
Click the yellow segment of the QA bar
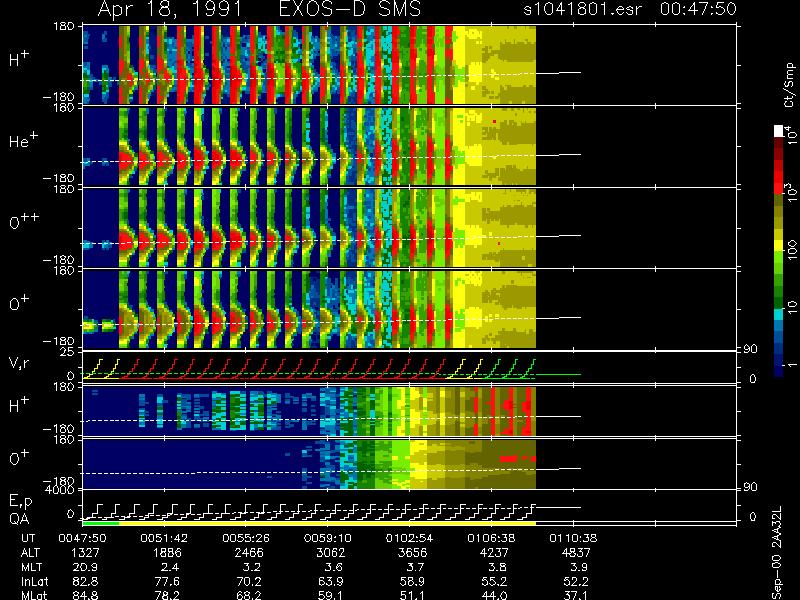coord(327,523)
